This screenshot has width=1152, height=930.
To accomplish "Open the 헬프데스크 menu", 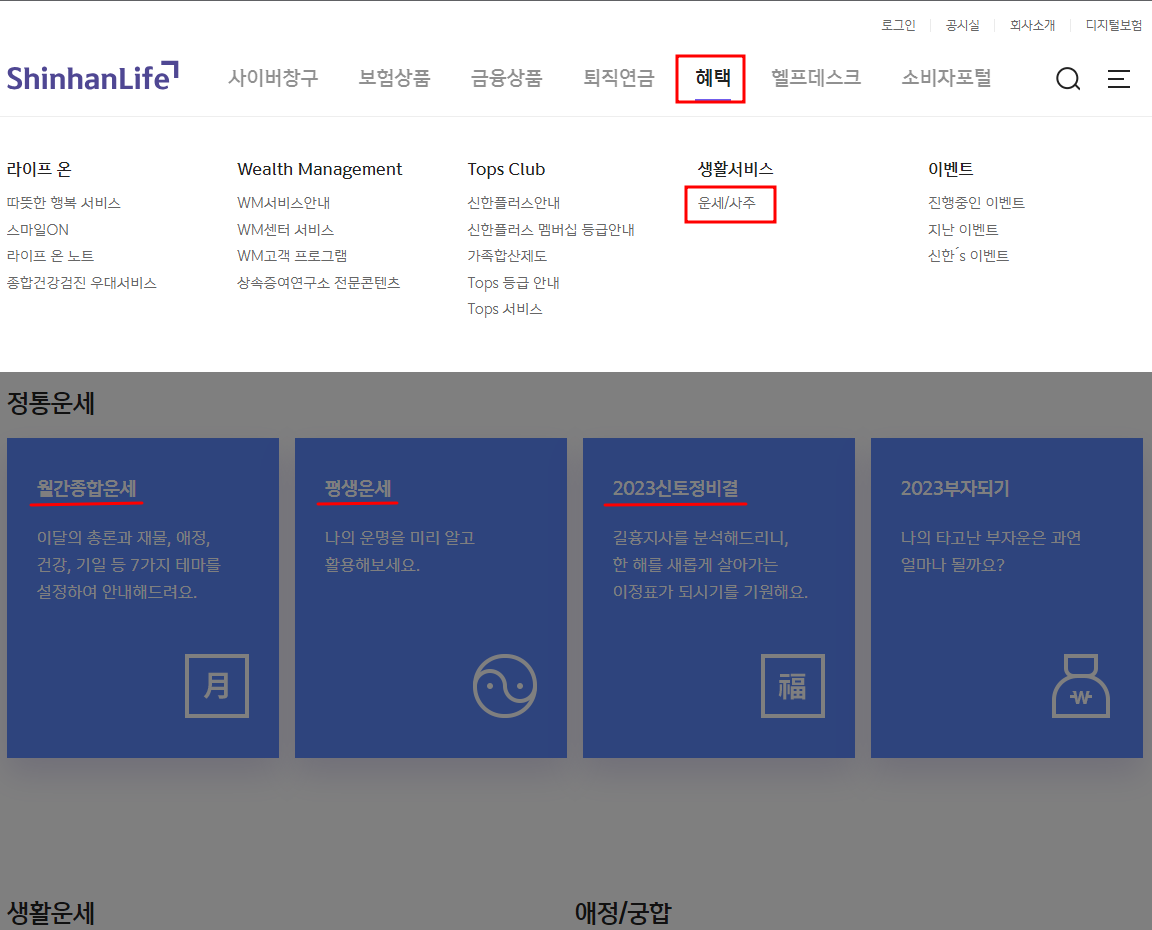I will [x=816, y=78].
